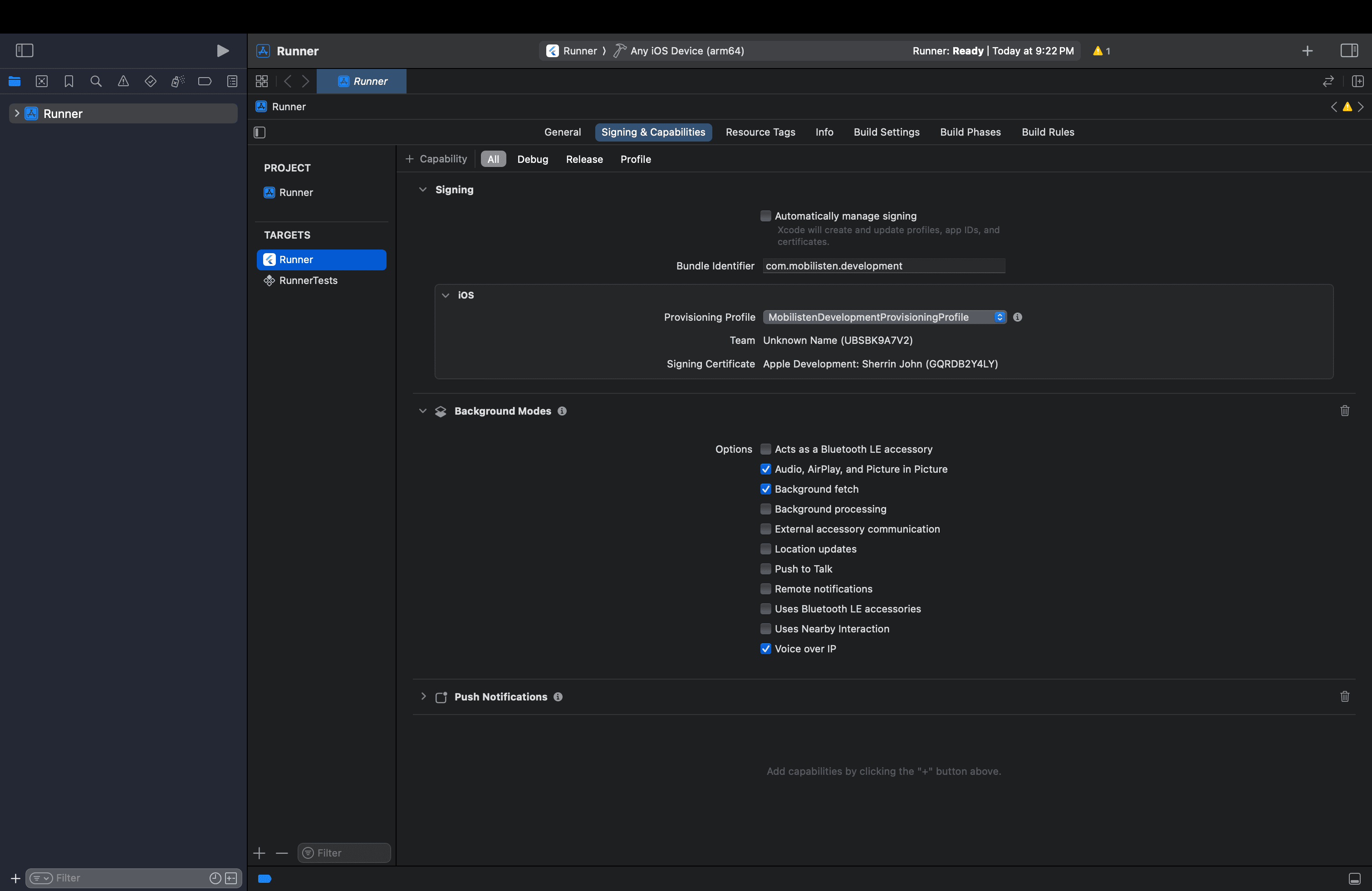1372x891 pixels.
Task: Enable Automatically manage signing
Action: tap(765, 216)
